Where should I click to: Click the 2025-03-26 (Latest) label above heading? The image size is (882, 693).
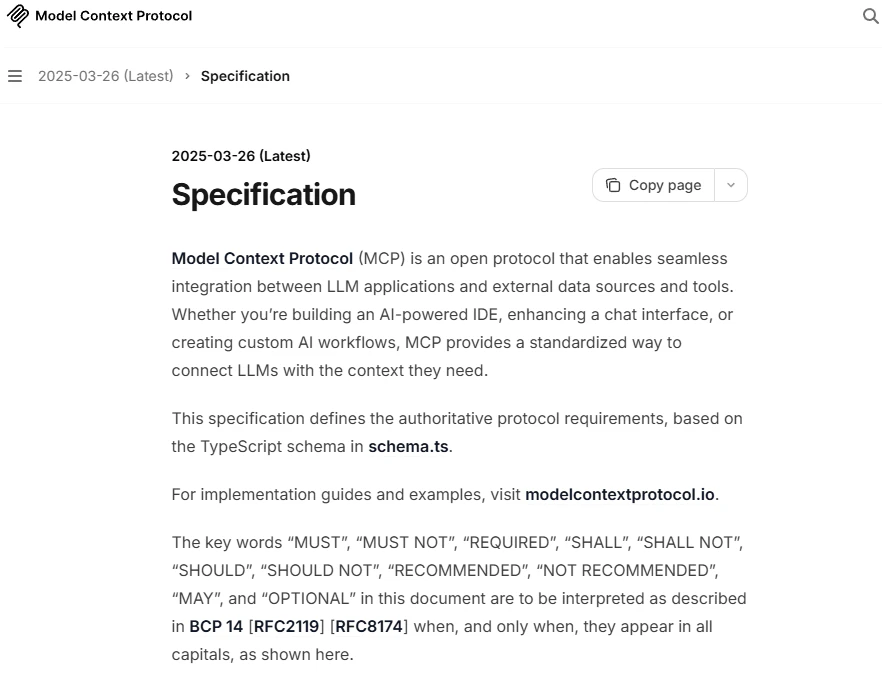pos(241,156)
